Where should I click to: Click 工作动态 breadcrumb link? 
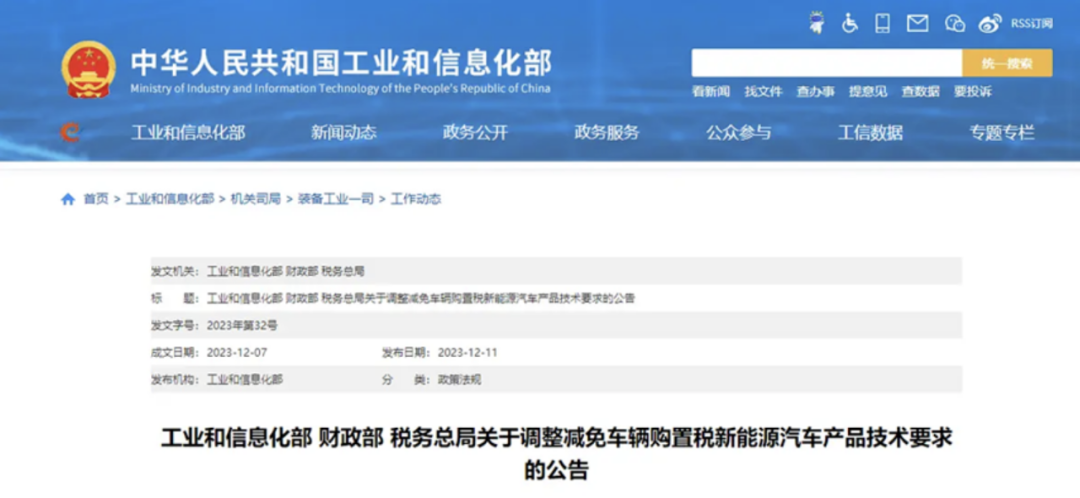click(x=416, y=199)
